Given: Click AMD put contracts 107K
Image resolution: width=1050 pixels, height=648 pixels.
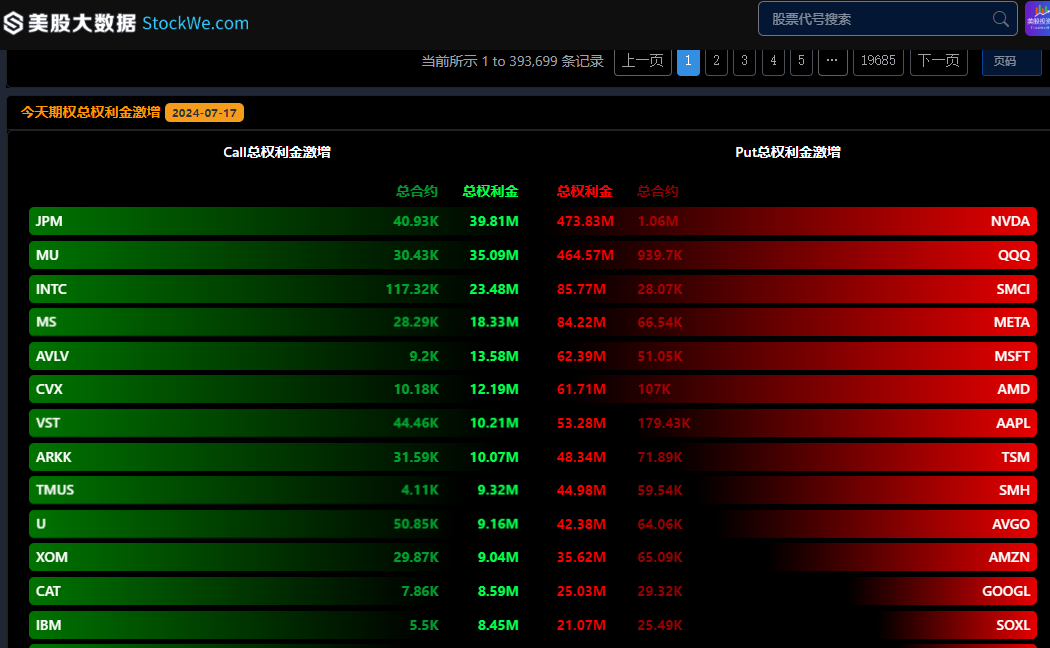Looking at the screenshot, I should tap(654, 389).
